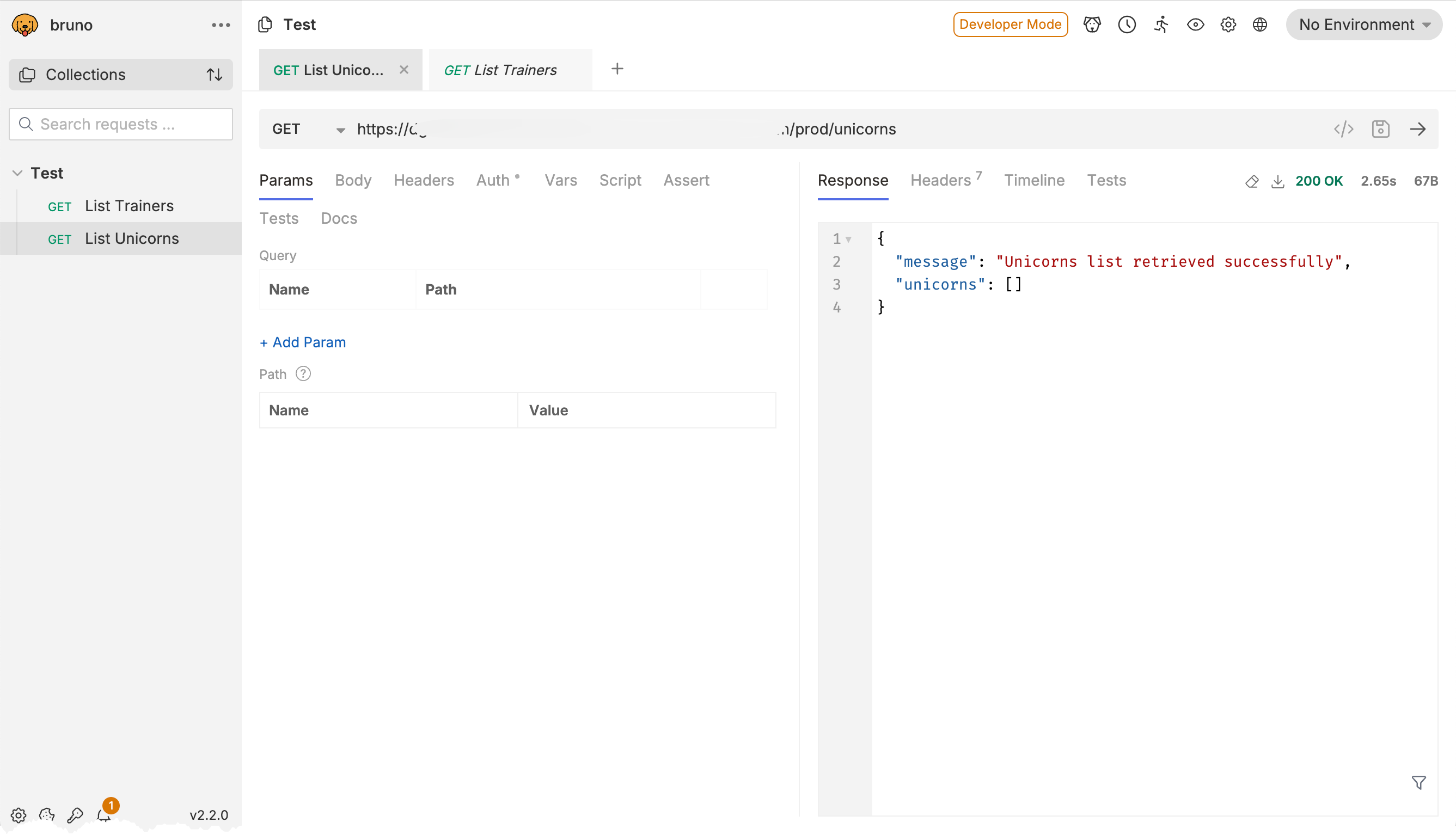This screenshot has height=834, width=1456.
Task: Open the response filter funnel icon
Action: coord(1418,782)
